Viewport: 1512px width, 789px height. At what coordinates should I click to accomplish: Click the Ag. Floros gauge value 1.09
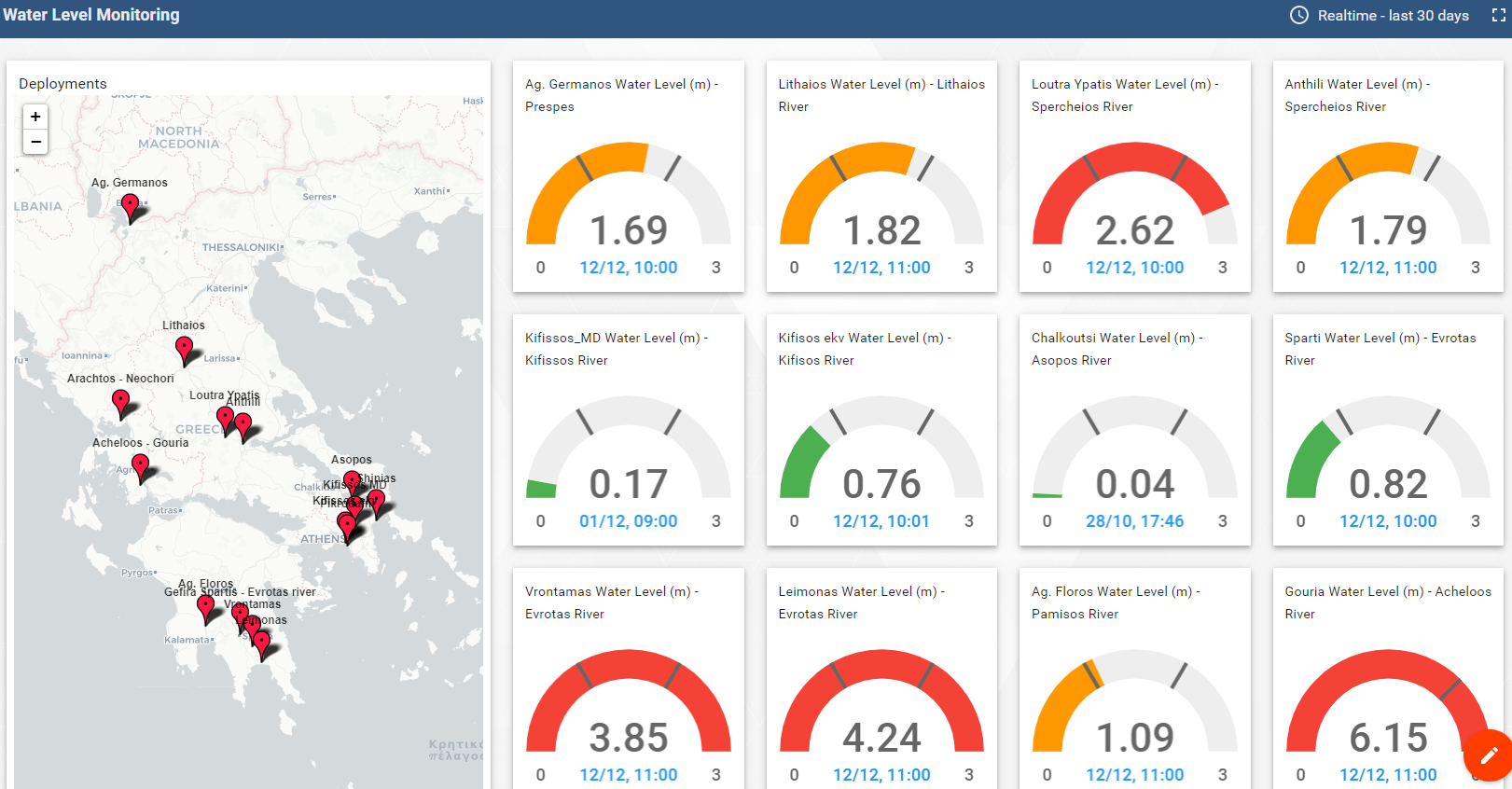[x=1135, y=738]
